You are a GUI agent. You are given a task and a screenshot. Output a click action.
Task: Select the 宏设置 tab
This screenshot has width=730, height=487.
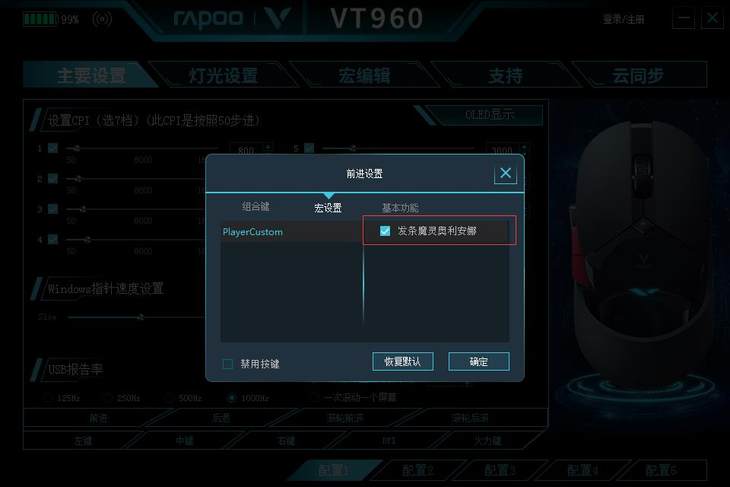pyautogui.click(x=328, y=208)
